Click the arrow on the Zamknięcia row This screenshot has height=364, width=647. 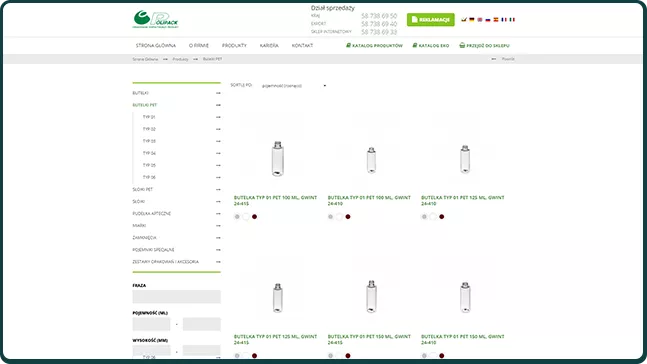click(x=218, y=238)
